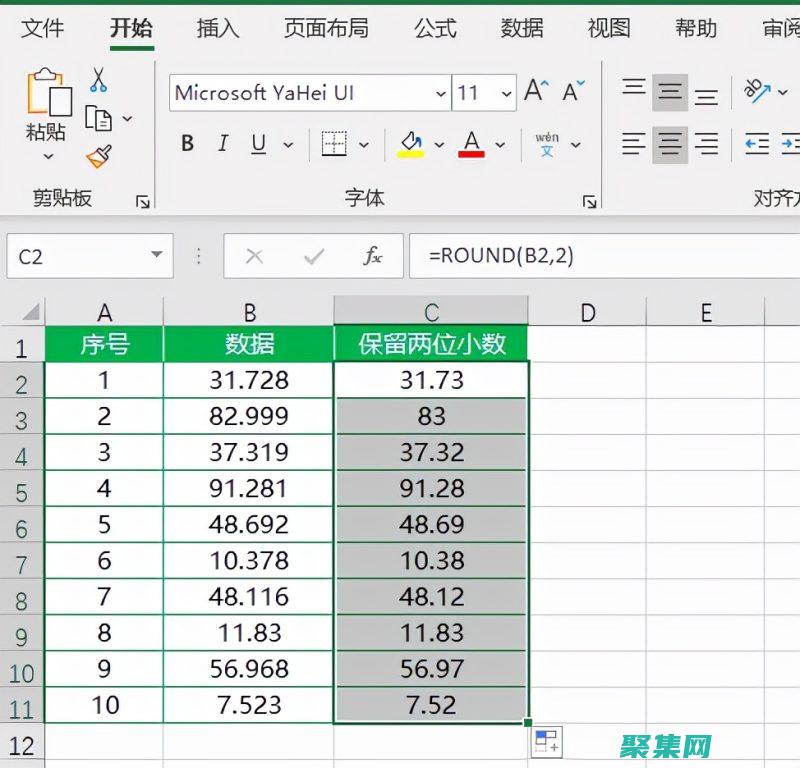Open the font size dropdown
Viewport: 800px width, 768px height.
point(506,92)
